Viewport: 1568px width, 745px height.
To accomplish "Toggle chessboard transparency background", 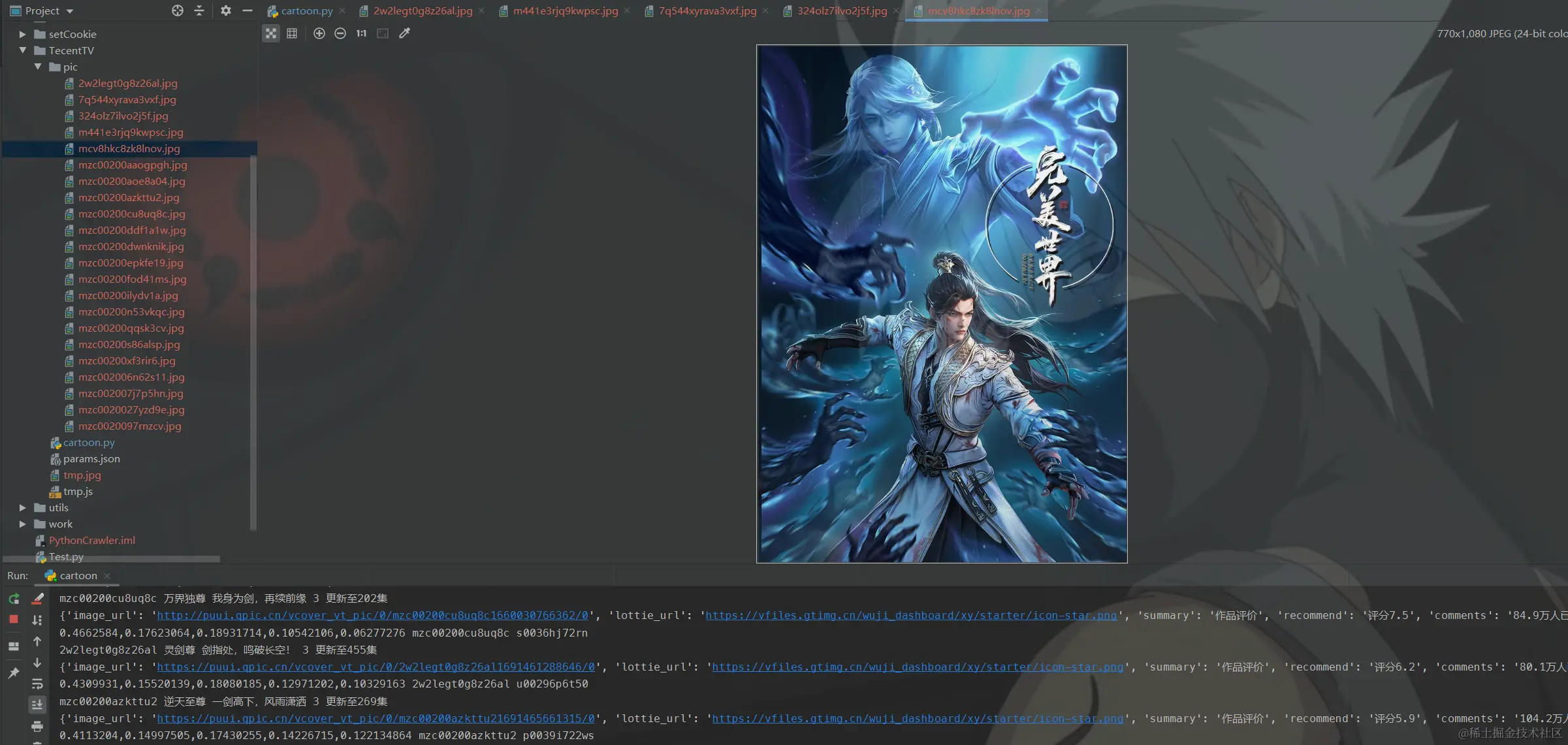I will [x=271, y=33].
